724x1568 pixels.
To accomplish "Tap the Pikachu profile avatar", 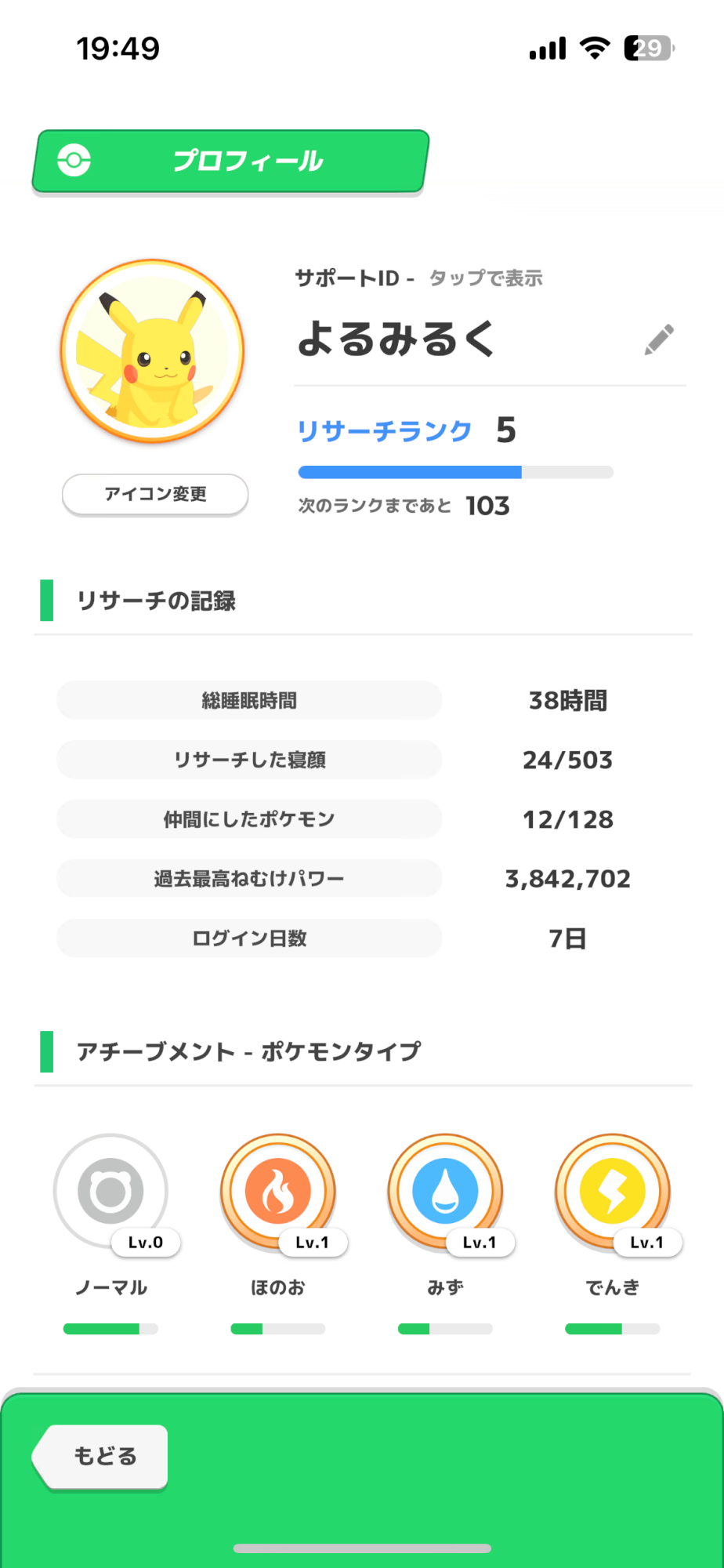I will click(153, 351).
